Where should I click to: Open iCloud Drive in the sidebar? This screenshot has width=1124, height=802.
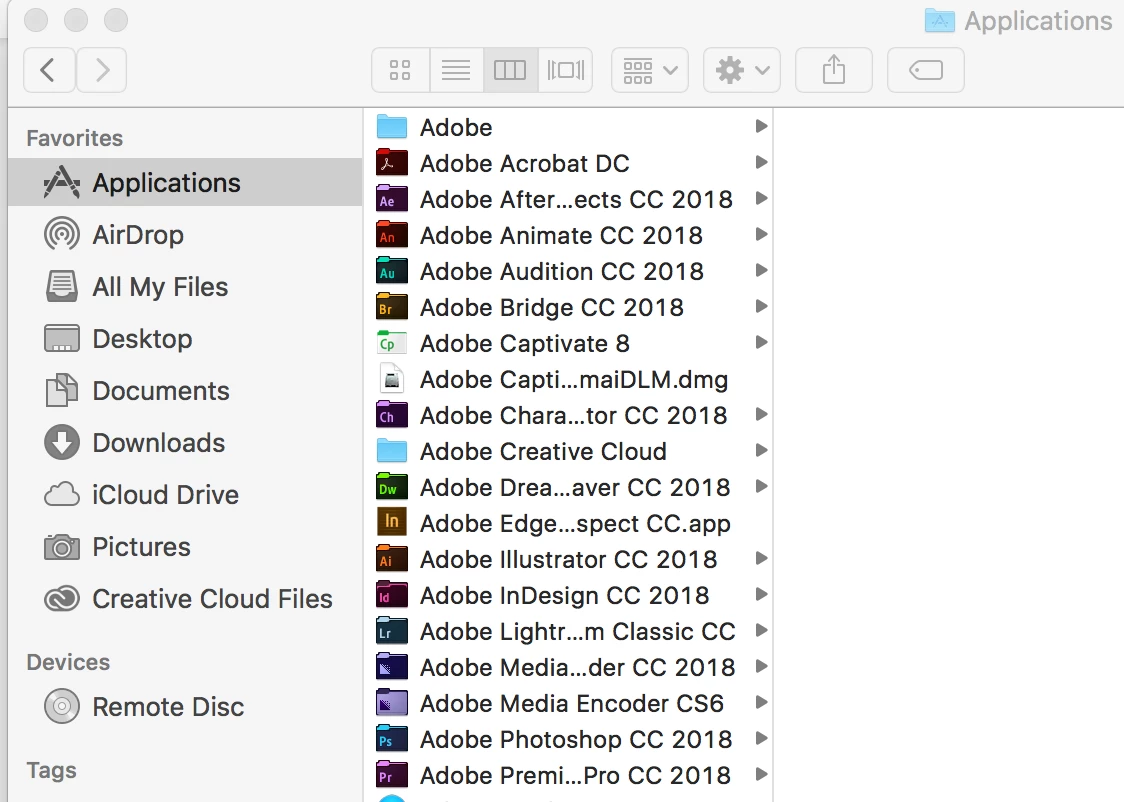click(x=185, y=495)
